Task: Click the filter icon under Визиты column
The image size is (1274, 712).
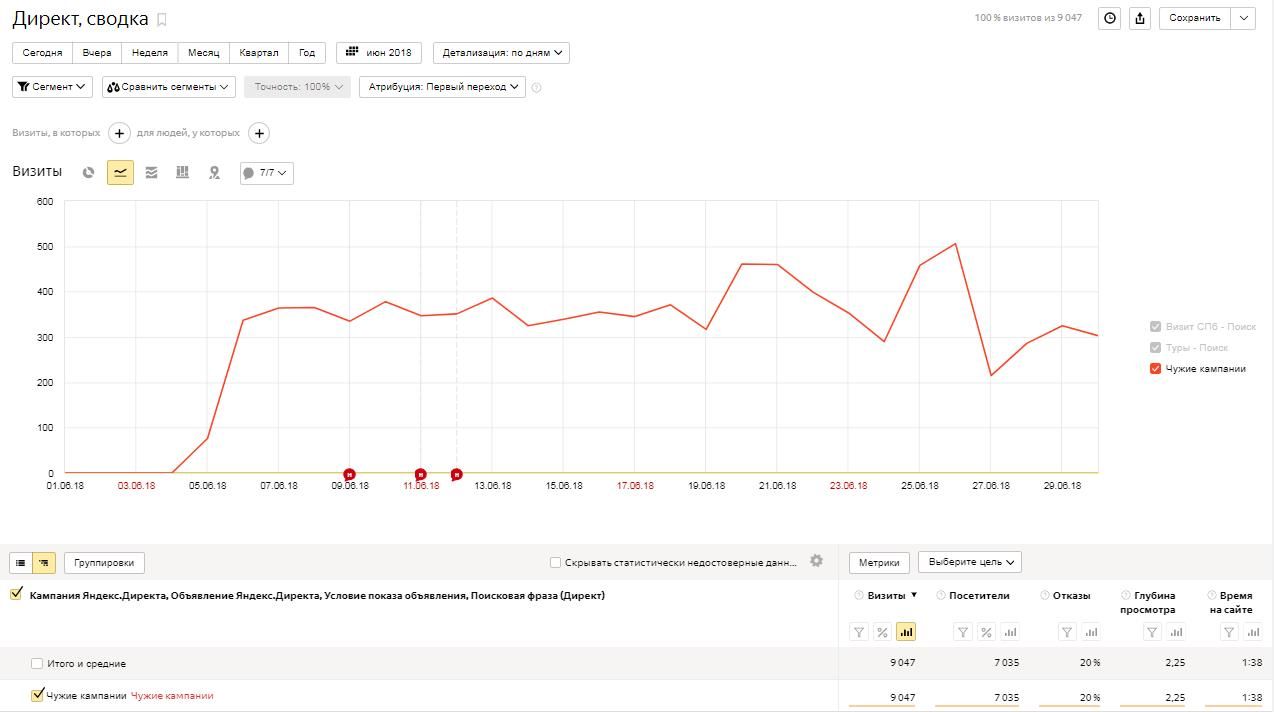Action: [x=858, y=632]
